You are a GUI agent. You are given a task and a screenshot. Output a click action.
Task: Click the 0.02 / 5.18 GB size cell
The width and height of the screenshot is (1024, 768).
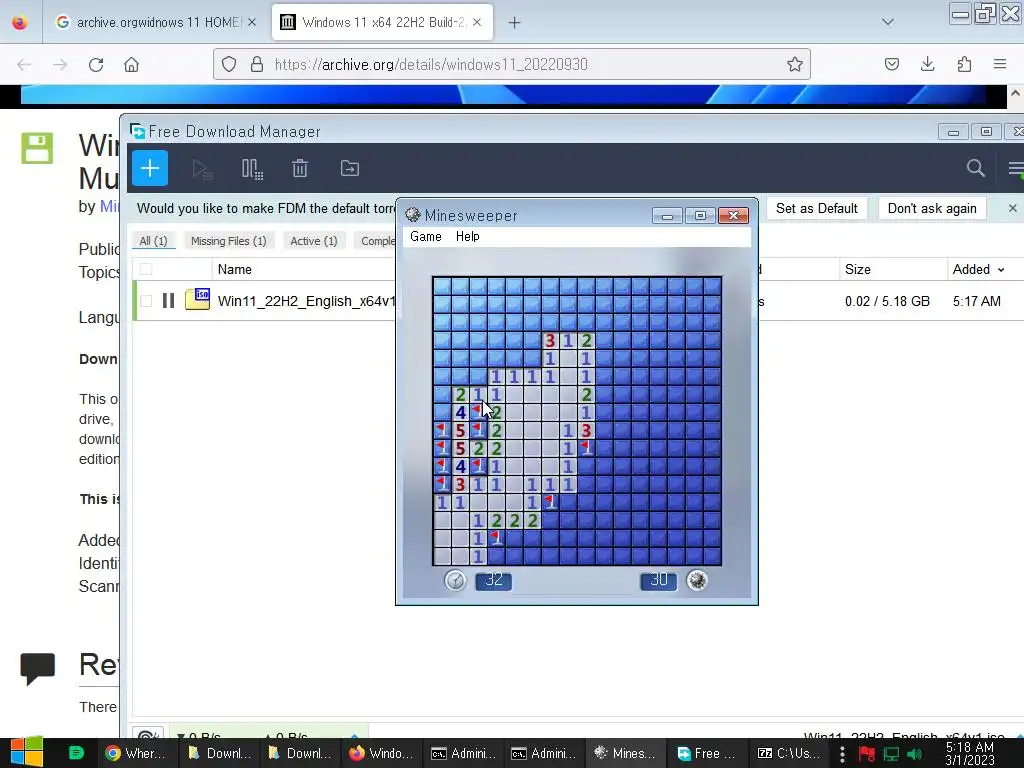[887, 301]
